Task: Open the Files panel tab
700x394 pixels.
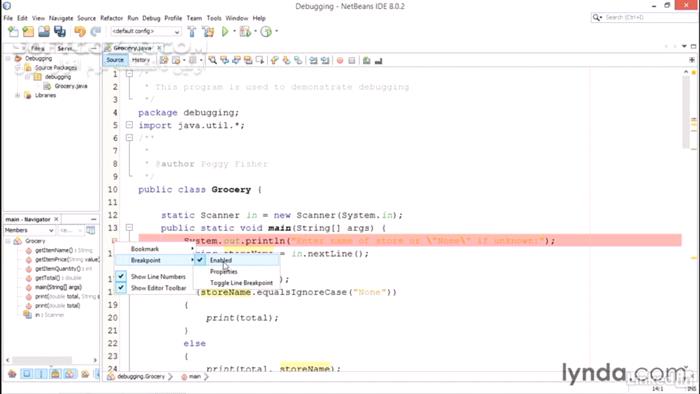Action: click(38, 48)
